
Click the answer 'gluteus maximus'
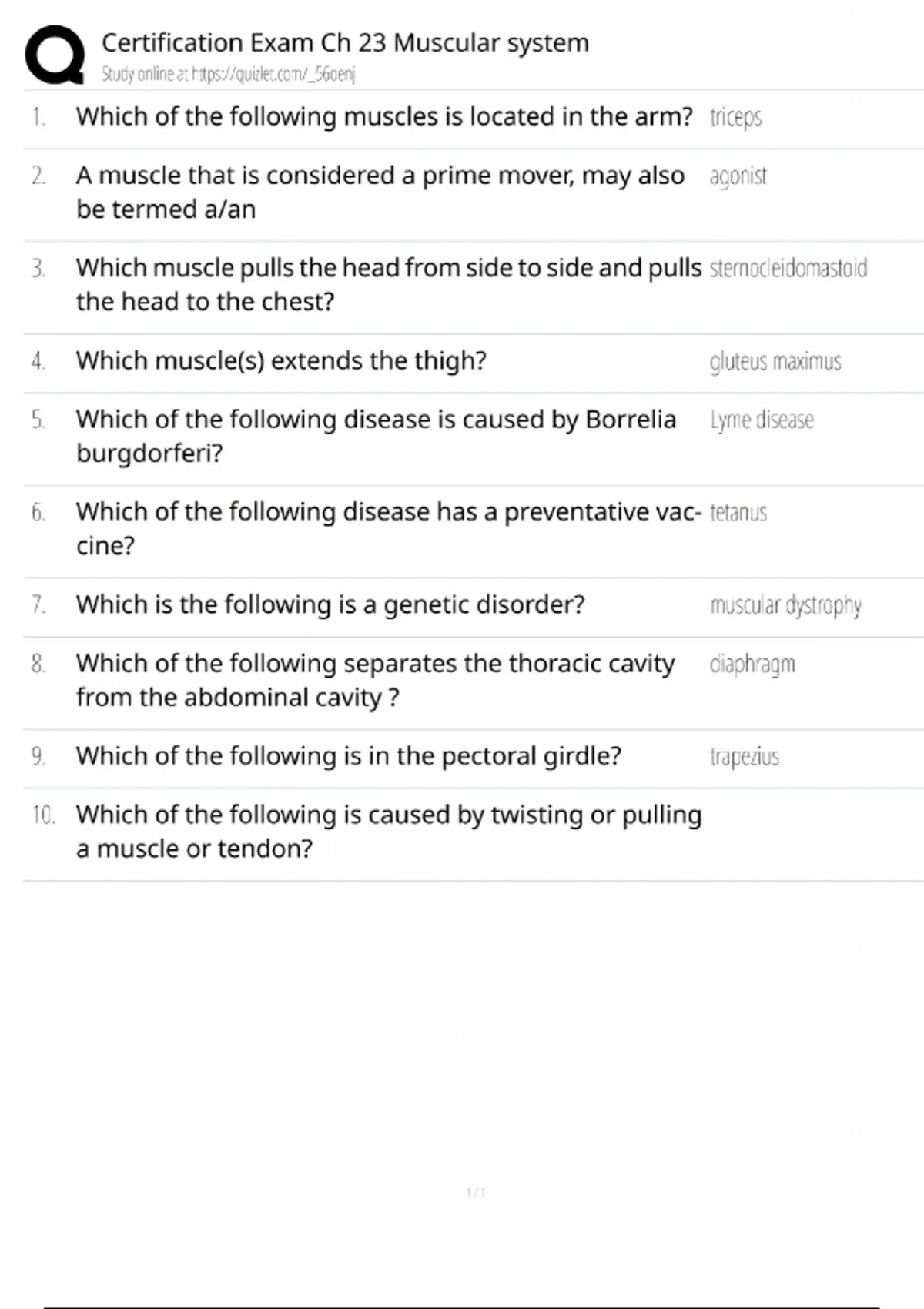pyautogui.click(x=775, y=361)
